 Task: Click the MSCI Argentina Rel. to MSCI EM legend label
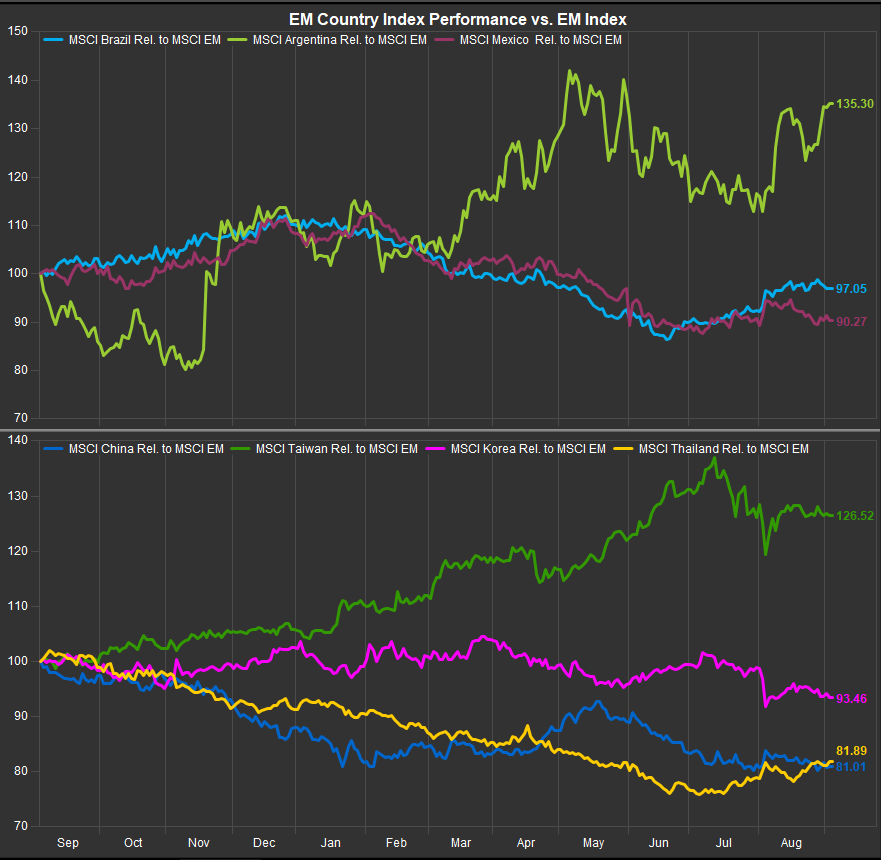pyautogui.click(x=339, y=40)
